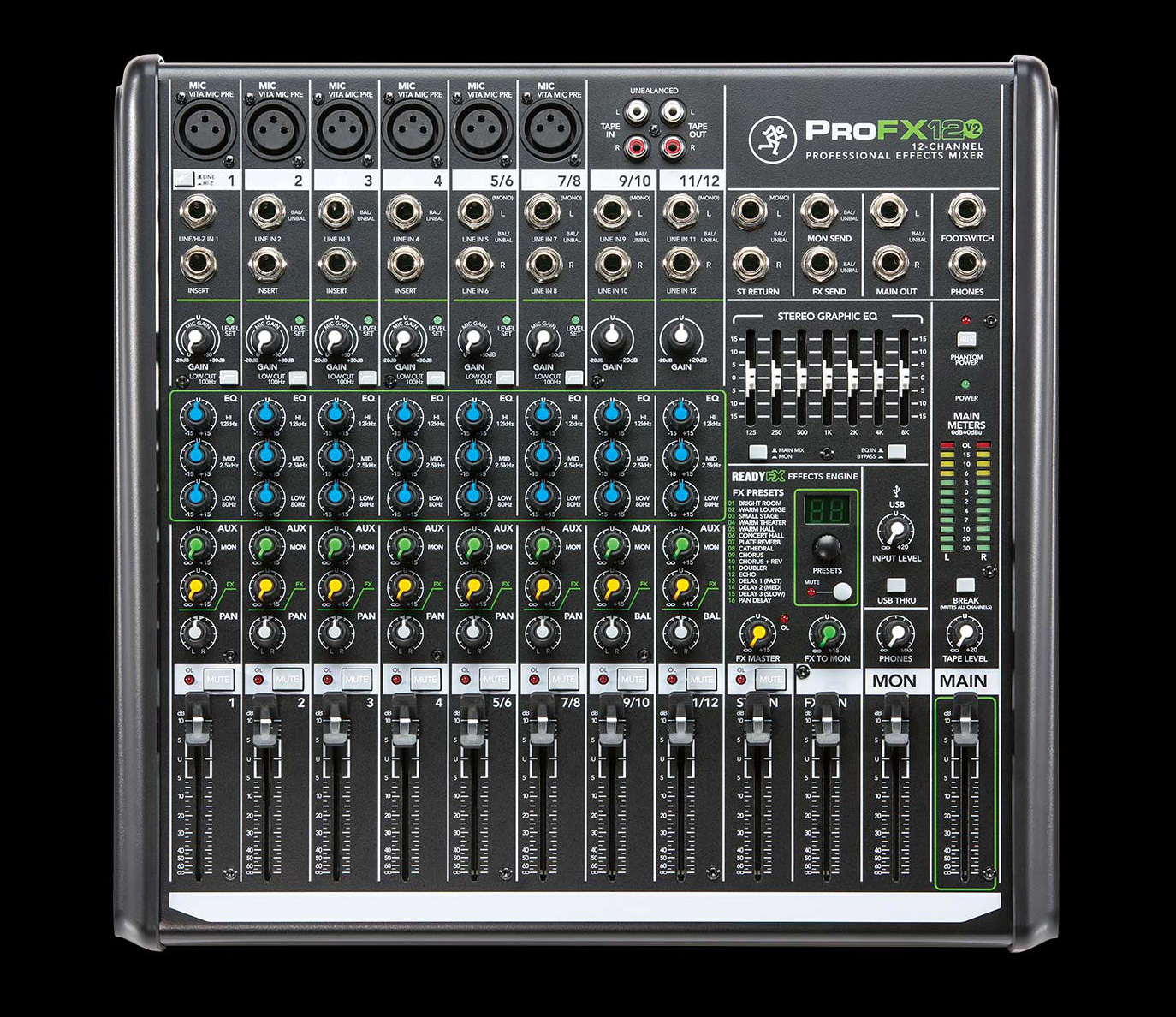Click the Main Out left jack

pyautogui.click(x=888, y=211)
